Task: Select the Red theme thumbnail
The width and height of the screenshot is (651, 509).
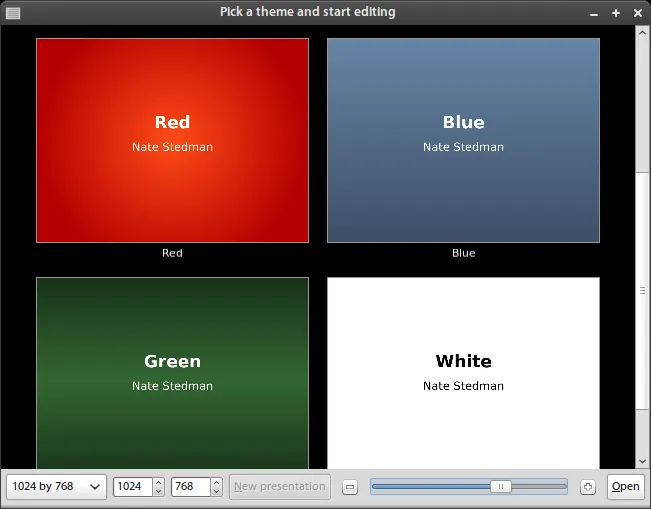Action: 172,140
